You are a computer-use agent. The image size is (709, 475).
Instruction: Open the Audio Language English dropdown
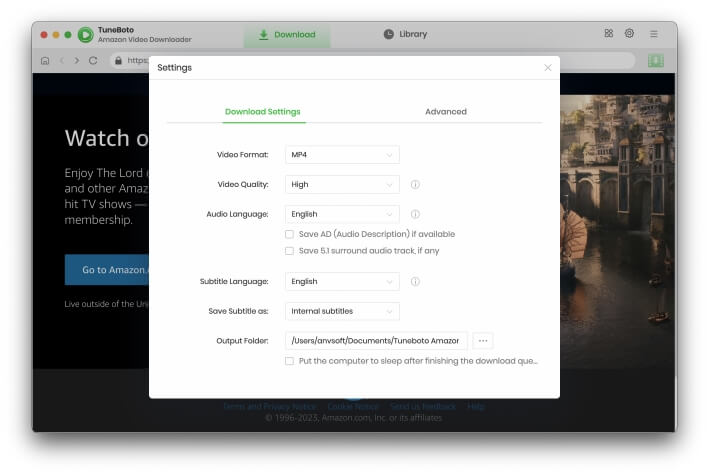click(x=342, y=214)
